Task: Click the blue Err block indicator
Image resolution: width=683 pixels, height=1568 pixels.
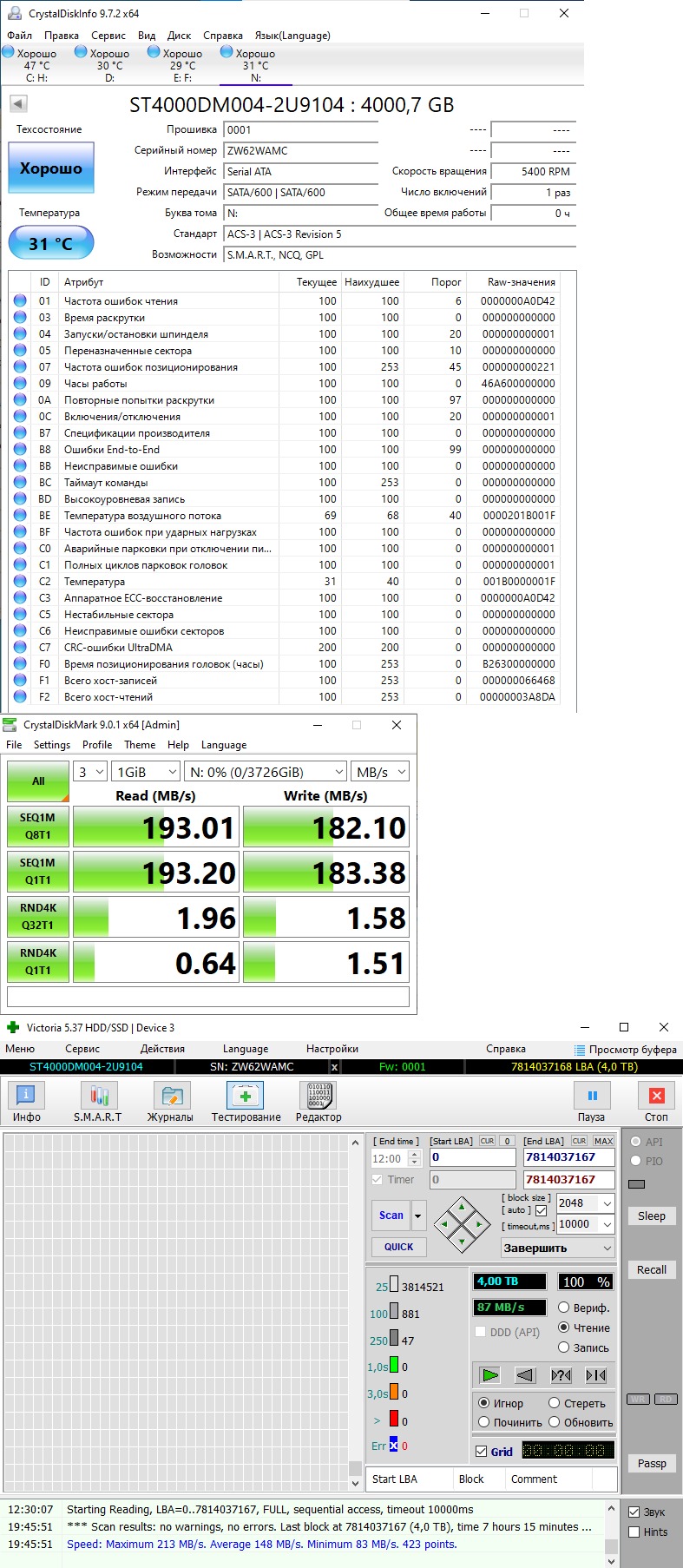Action: click(x=394, y=1446)
